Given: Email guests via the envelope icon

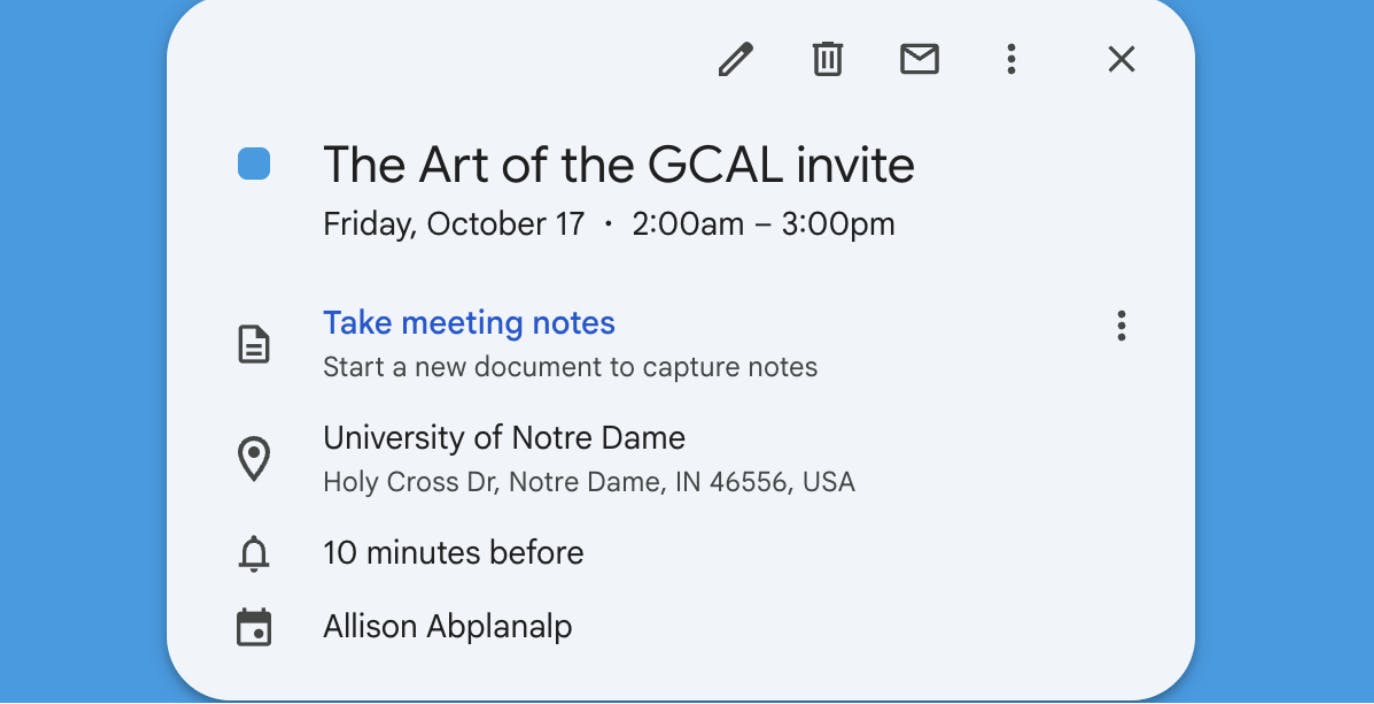Looking at the screenshot, I should [919, 60].
